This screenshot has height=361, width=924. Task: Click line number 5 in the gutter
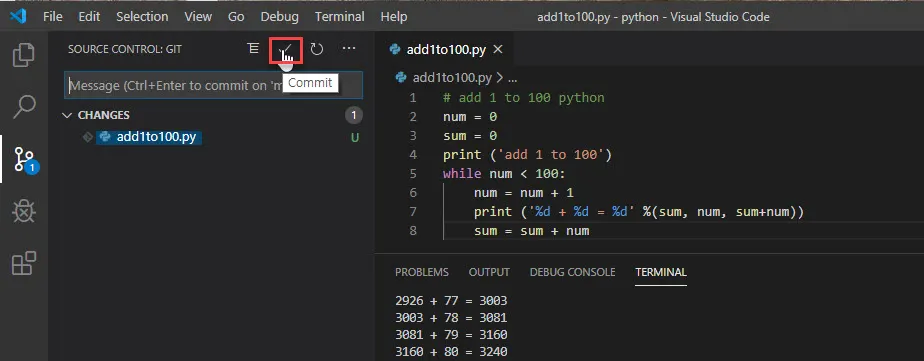point(412,174)
